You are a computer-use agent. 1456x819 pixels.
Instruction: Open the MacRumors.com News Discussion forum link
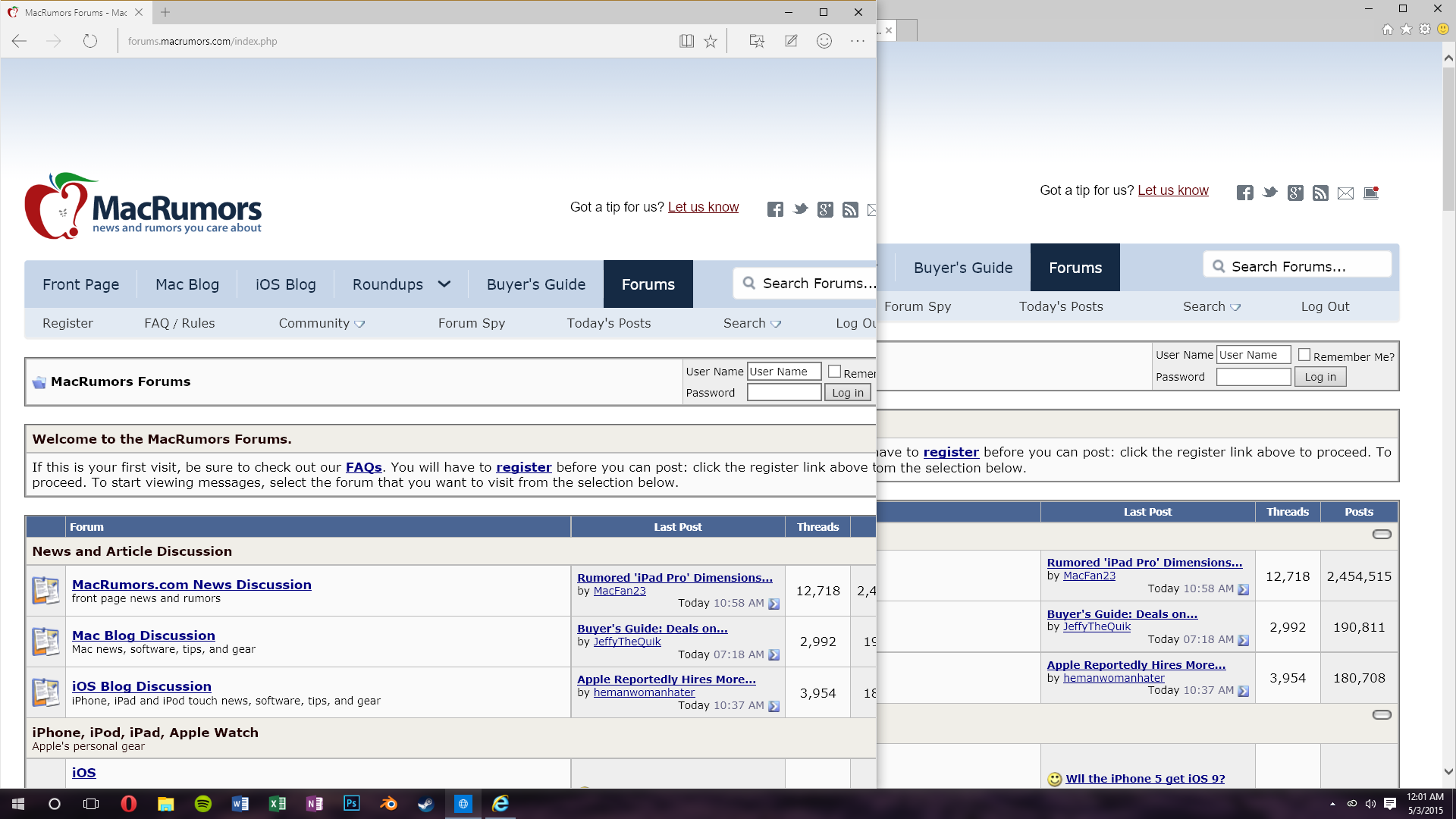click(x=191, y=585)
